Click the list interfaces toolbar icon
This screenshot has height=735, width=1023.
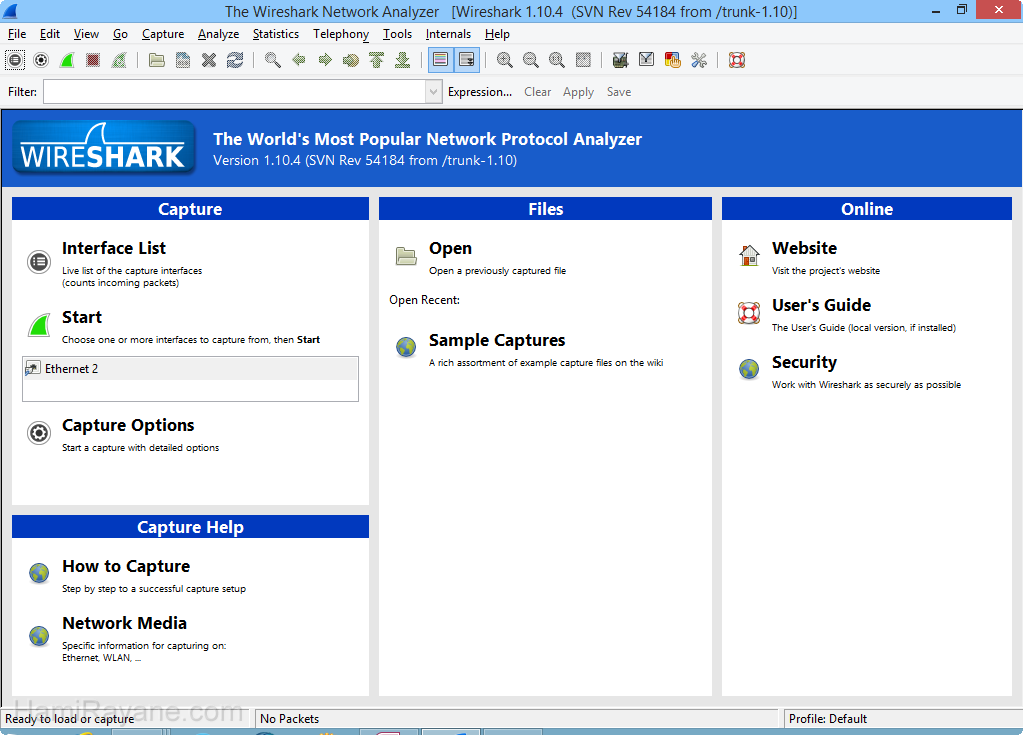(15, 60)
